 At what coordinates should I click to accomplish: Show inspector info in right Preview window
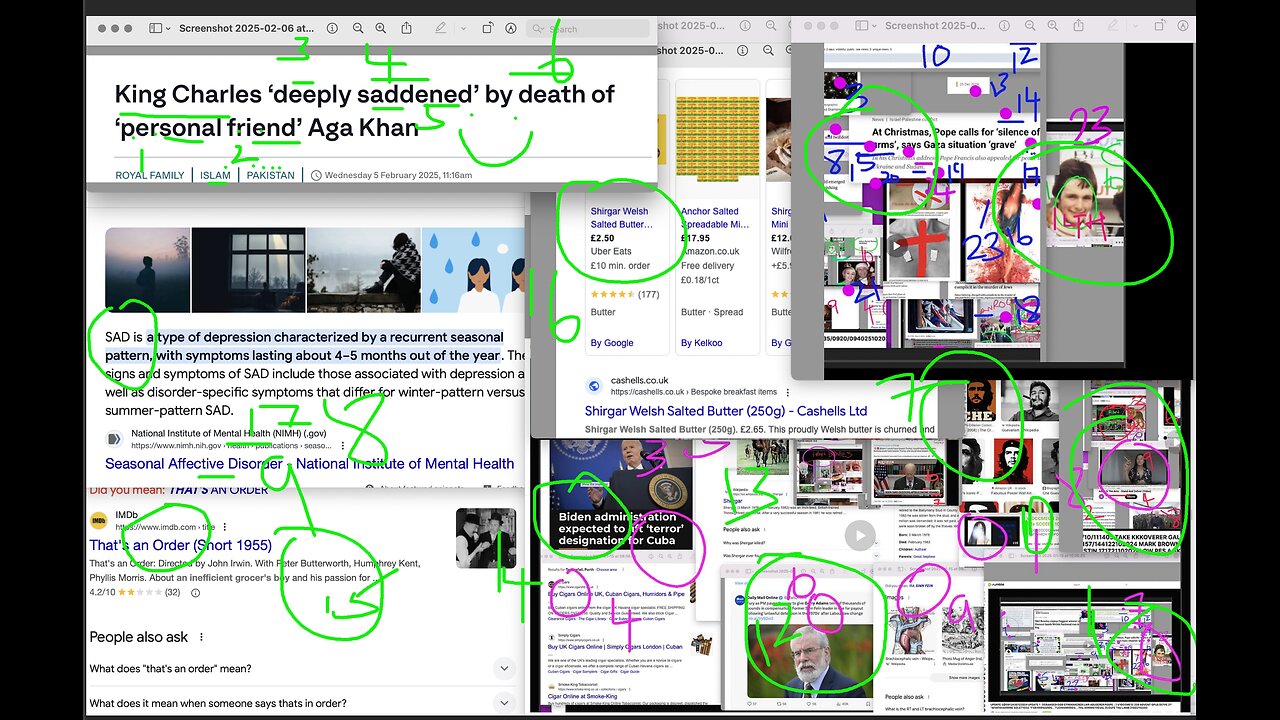click(x=1004, y=25)
